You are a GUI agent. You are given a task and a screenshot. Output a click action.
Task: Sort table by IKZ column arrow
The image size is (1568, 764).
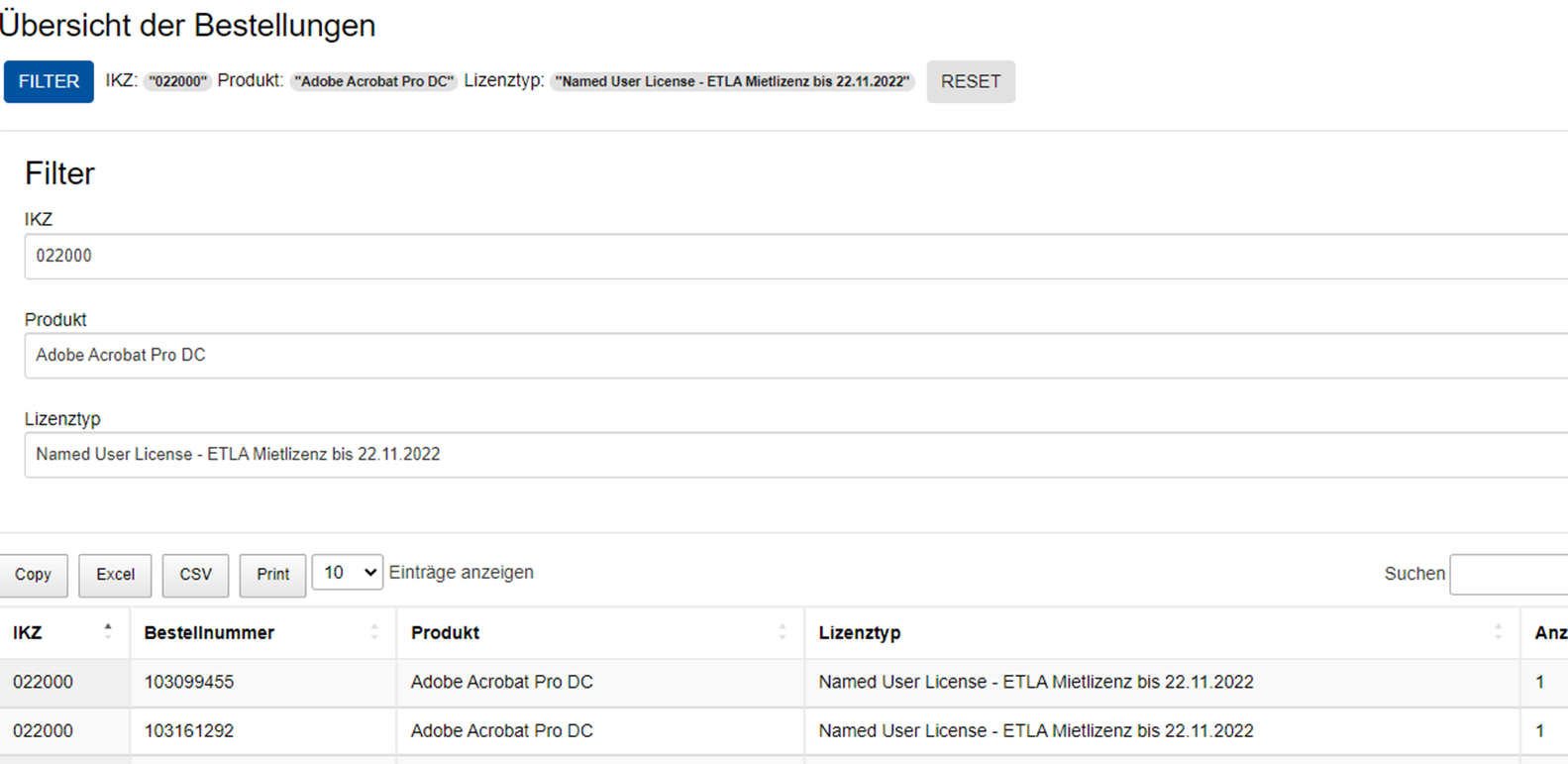coord(108,632)
